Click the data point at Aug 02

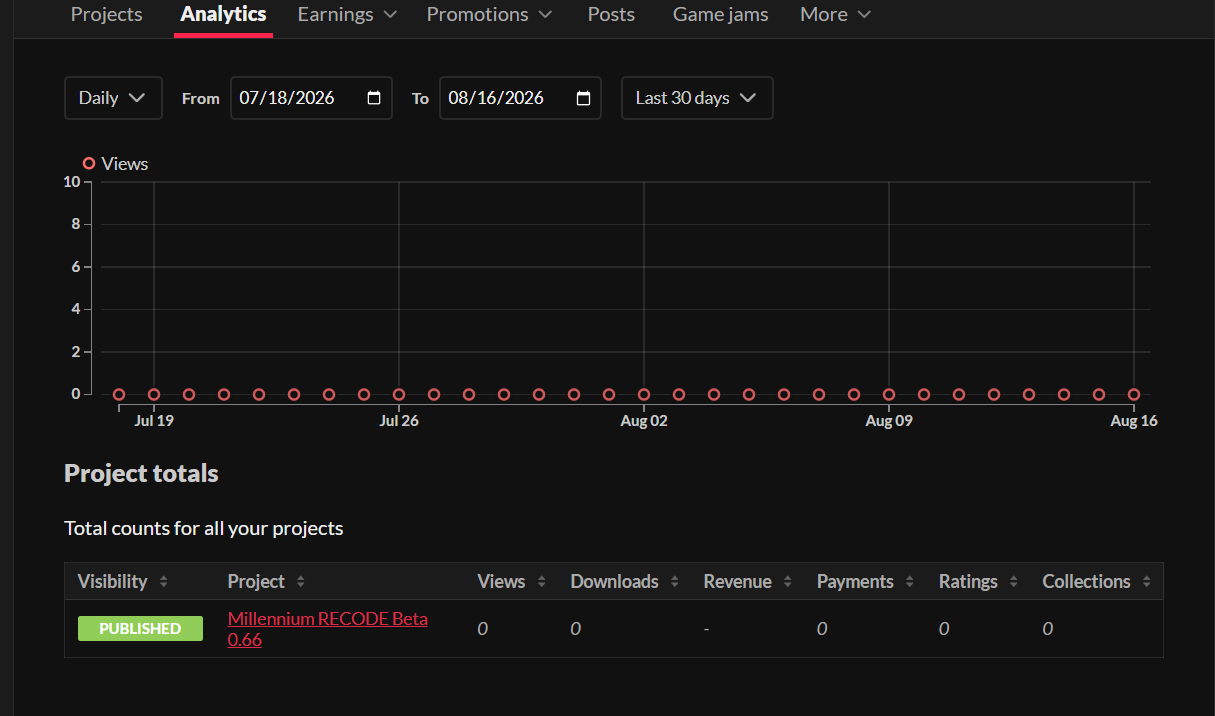tap(644, 394)
